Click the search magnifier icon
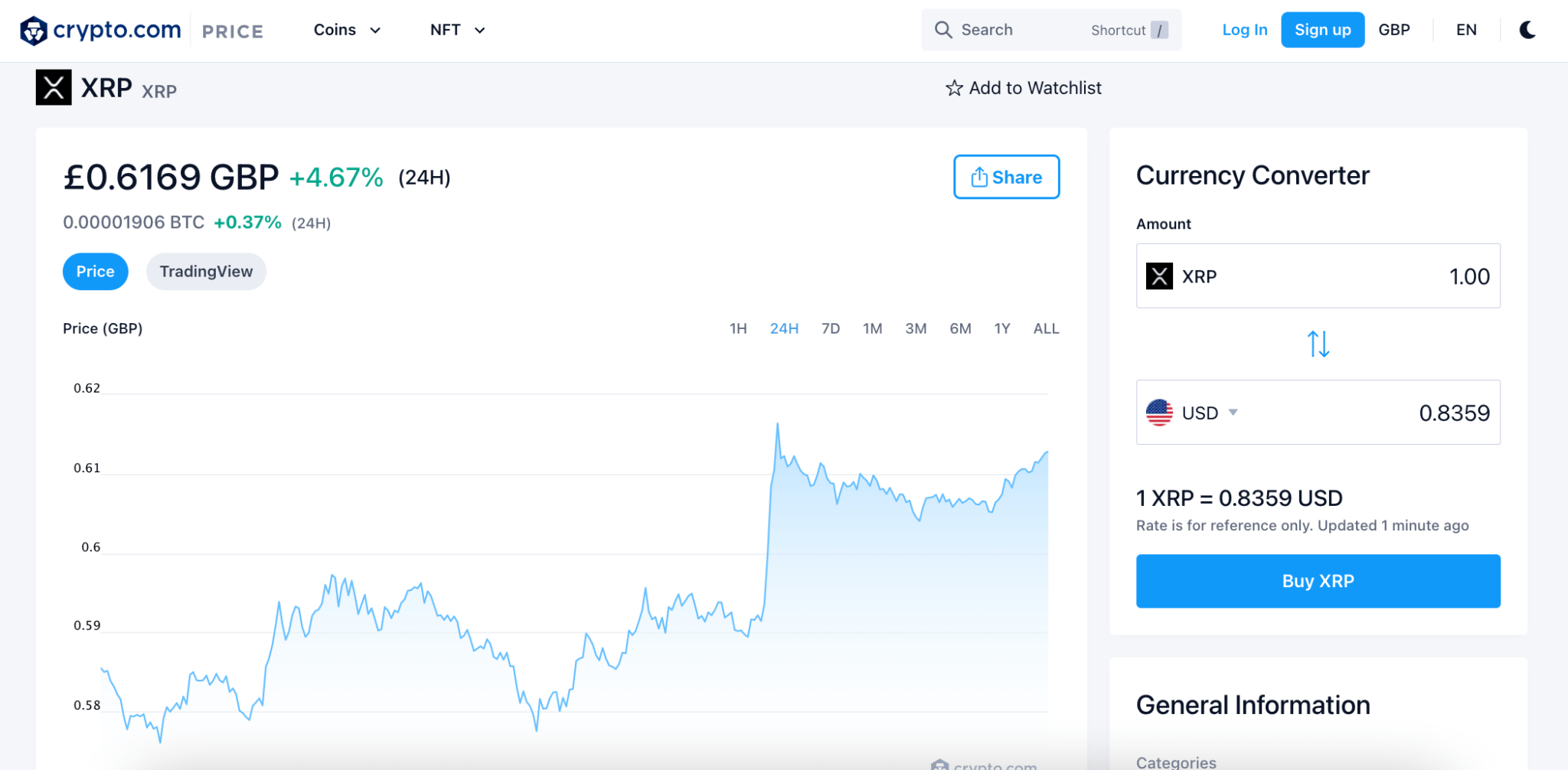This screenshot has height=770, width=1568. pyautogui.click(x=943, y=30)
